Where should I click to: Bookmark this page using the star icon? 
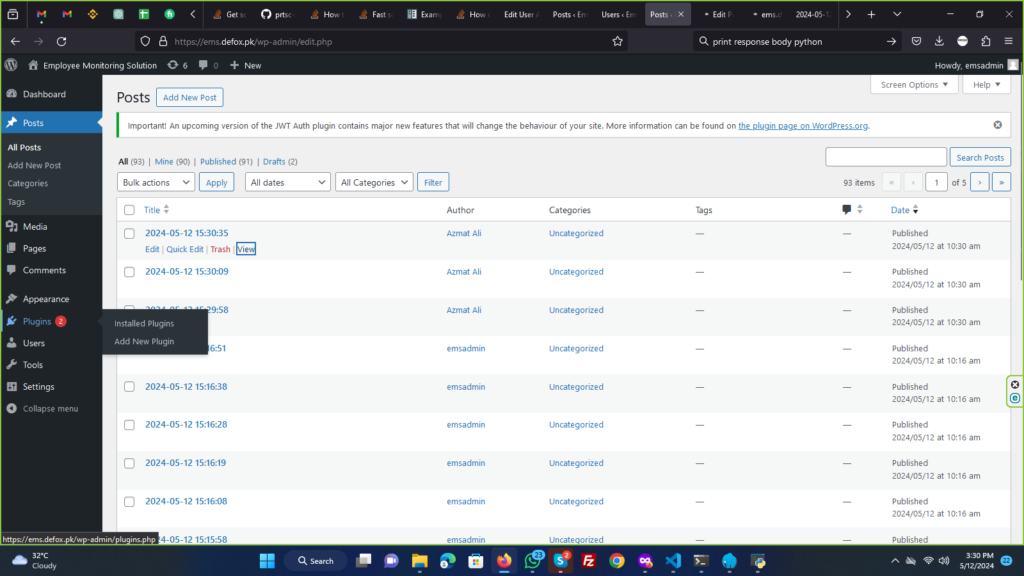(x=617, y=41)
